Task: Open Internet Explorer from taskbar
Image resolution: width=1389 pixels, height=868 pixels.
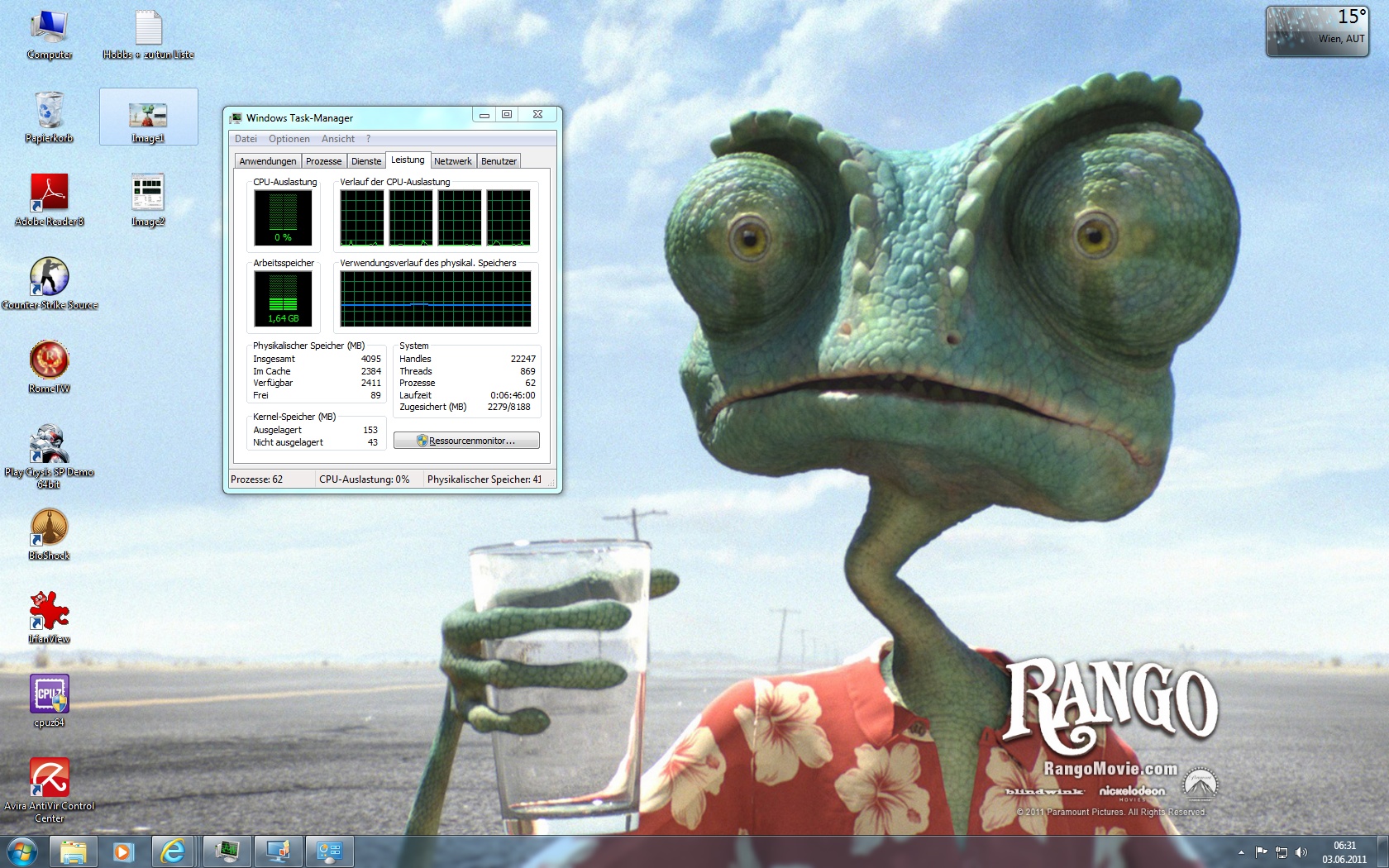Action: (x=173, y=851)
